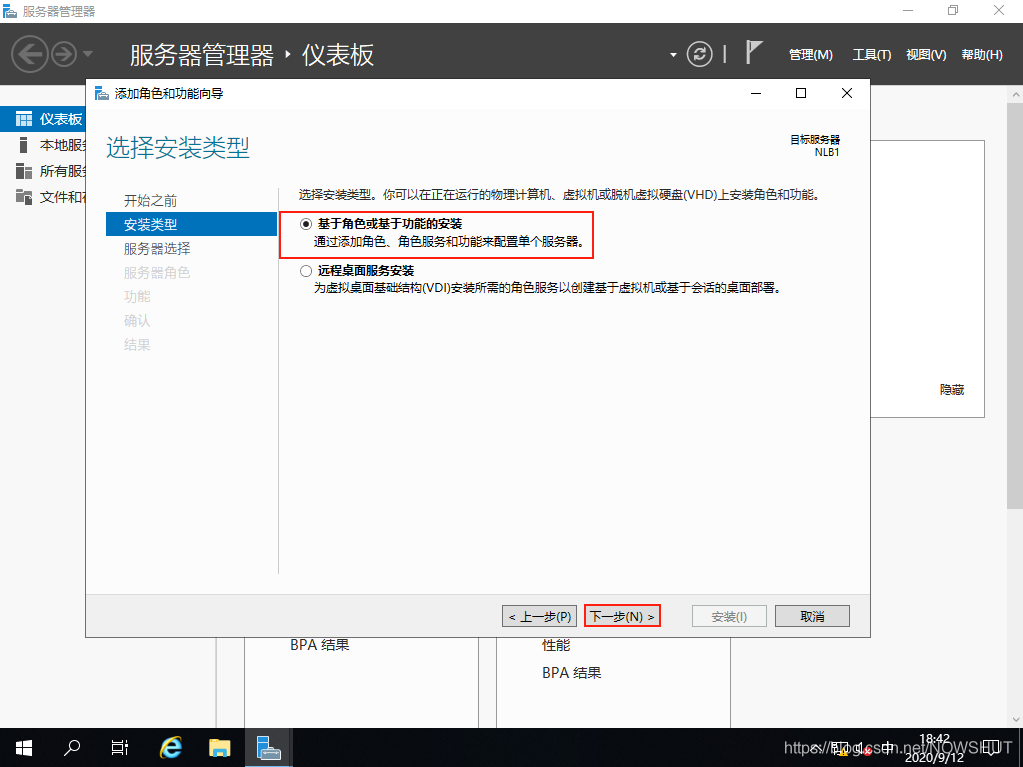Open Task View on the taskbar
The width and height of the screenshot is (1023, 767).
pos(120,747)
